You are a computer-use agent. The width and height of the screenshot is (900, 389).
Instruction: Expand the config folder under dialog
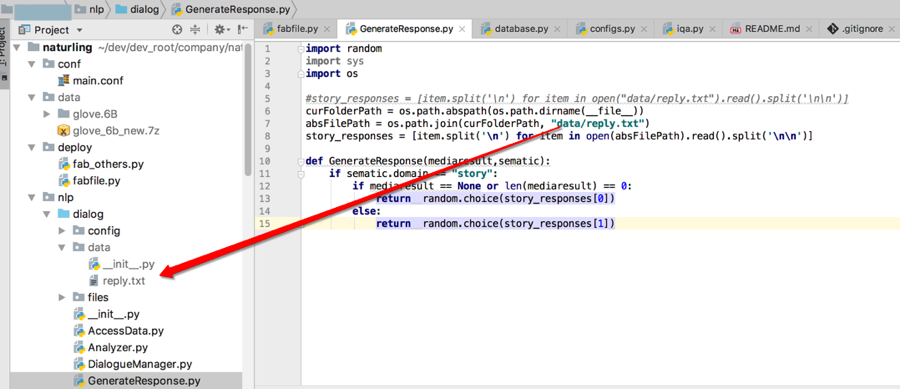click(63, 231)
